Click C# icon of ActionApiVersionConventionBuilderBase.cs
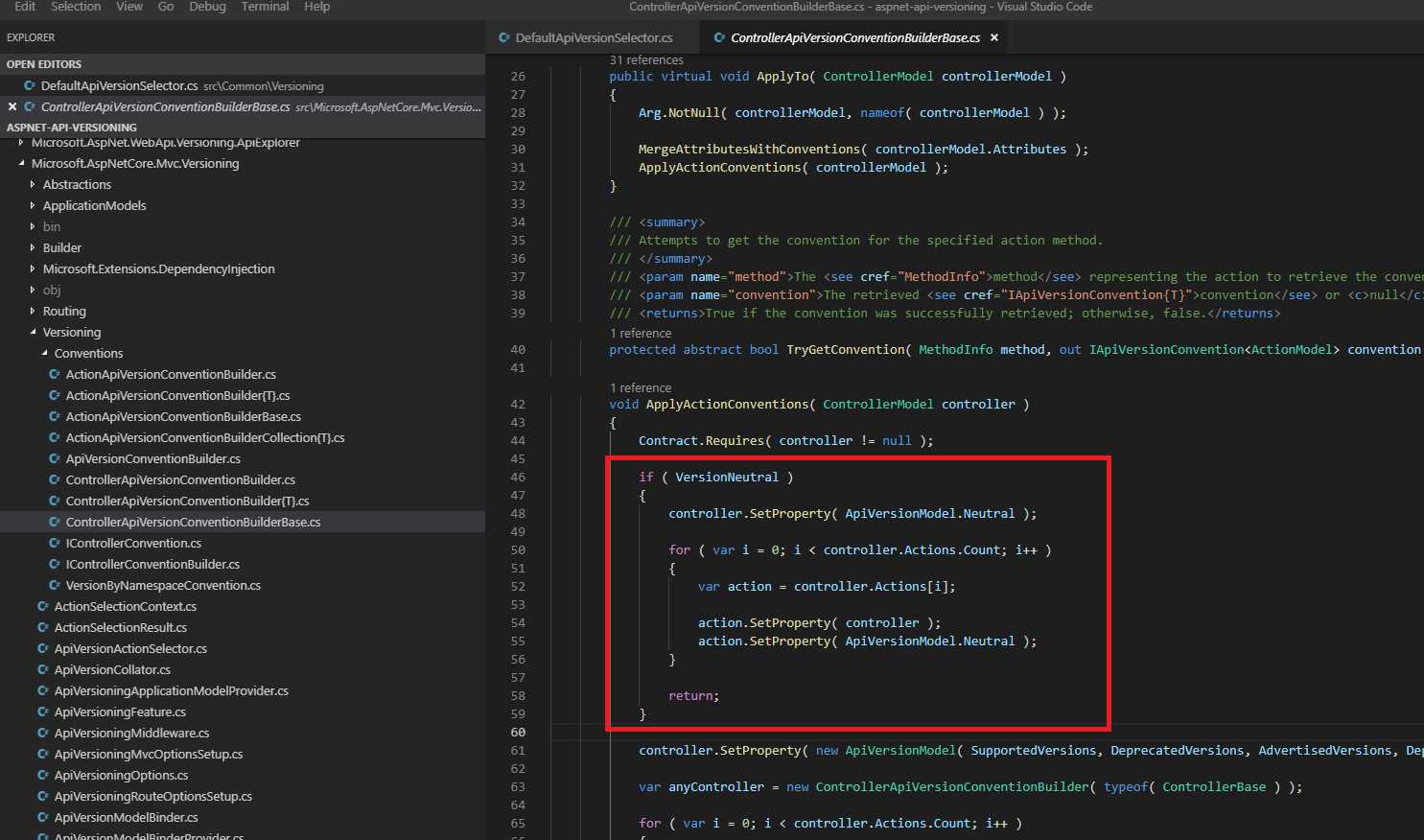The height and width of the screenshot is (840, 1424). (x=55, y=416)
